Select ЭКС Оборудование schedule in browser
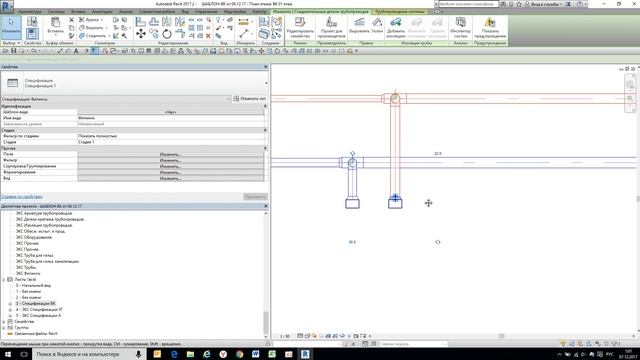The width and height of the screenshot is (640, 360). [34, 237]
